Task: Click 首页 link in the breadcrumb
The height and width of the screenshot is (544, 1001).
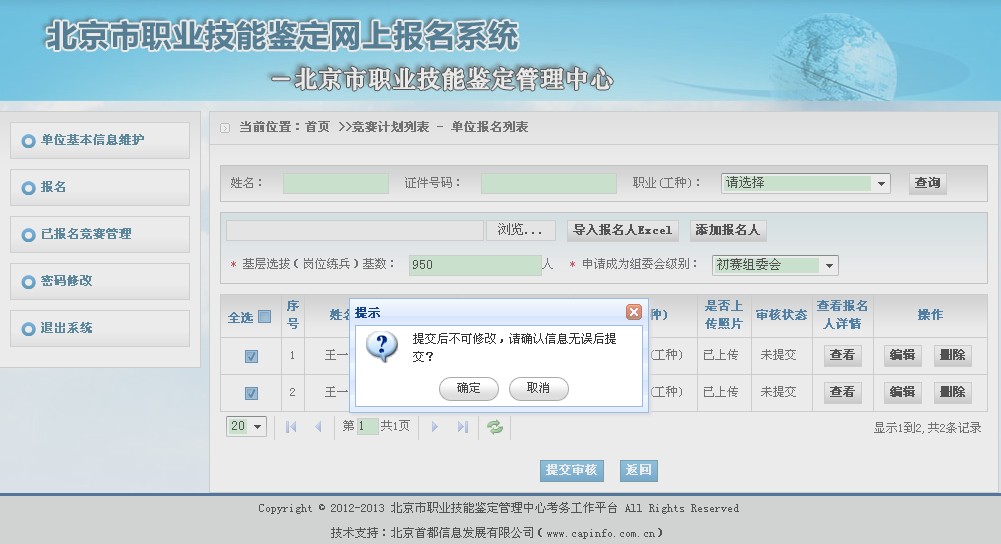Action: [x=317, y=127]
